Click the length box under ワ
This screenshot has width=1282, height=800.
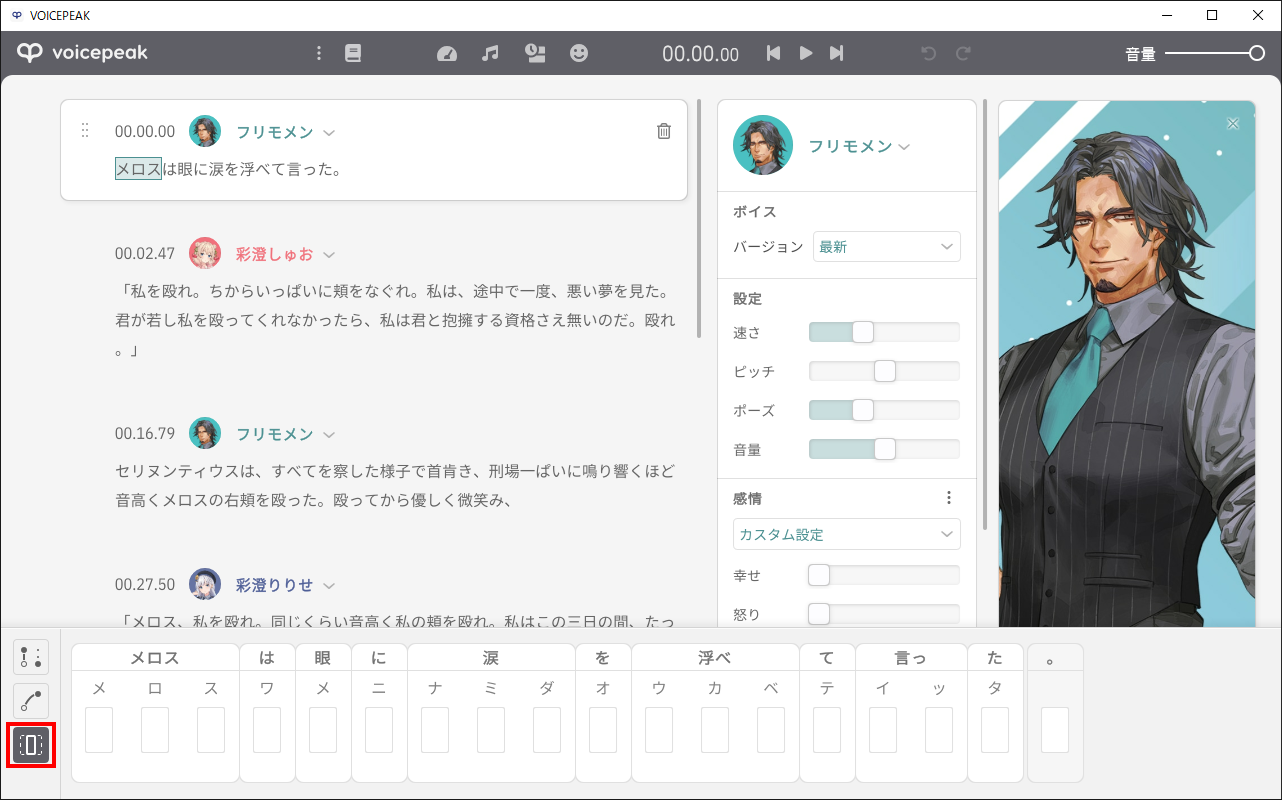click(x=267, y=730)
